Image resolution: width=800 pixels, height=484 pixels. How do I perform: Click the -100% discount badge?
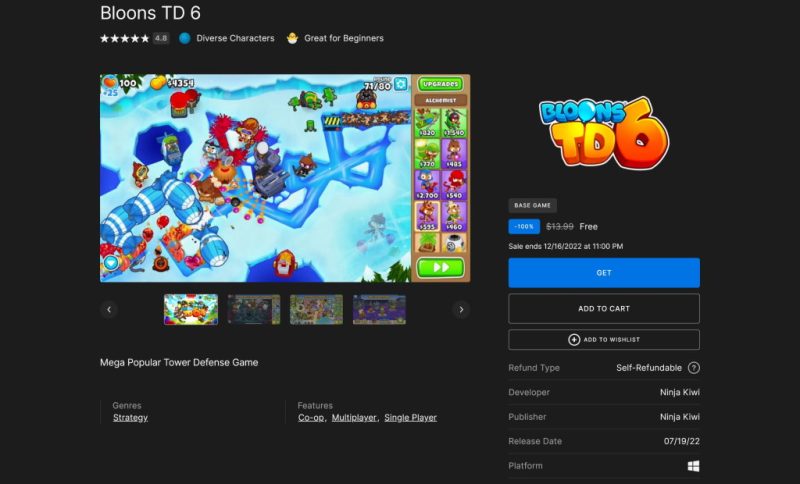coord(524,226)
